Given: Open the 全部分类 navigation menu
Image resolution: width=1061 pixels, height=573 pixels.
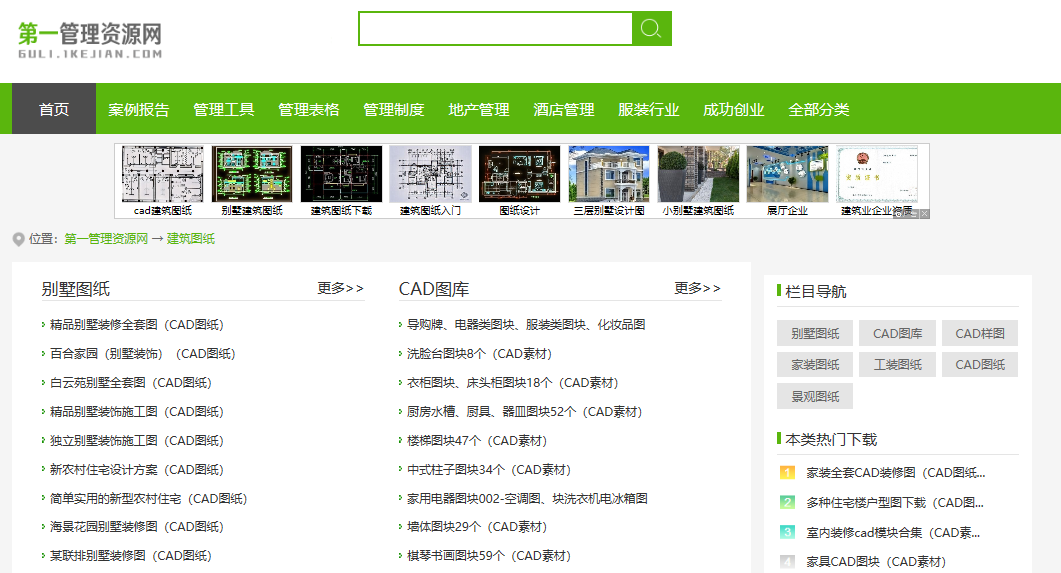Looking at the screenshot, I should (x=818, y=109).
